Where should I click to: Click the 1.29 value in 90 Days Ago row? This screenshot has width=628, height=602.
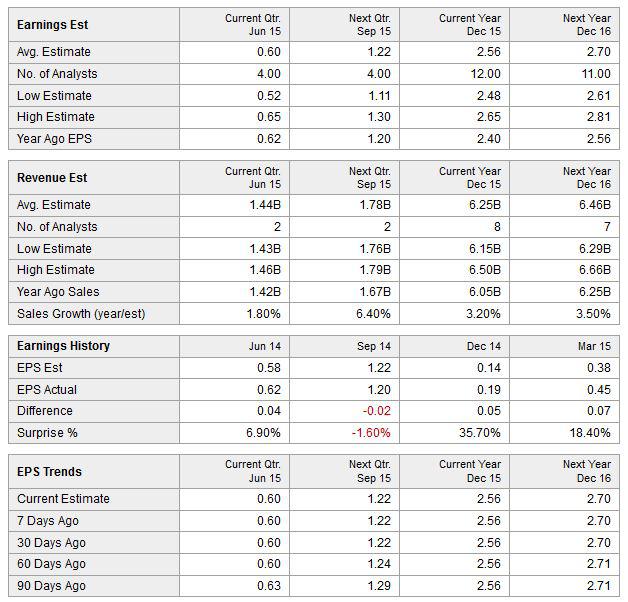point(379,586)
